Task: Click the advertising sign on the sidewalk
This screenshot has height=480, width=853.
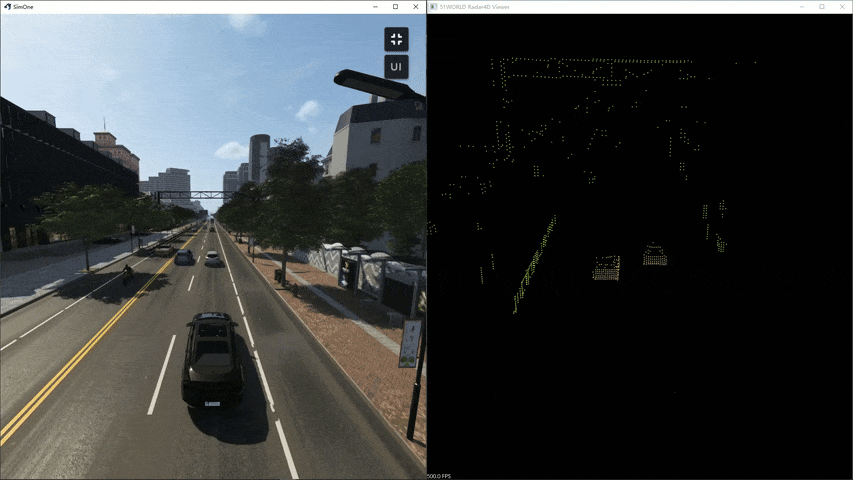Action: [x=410, y=343]
